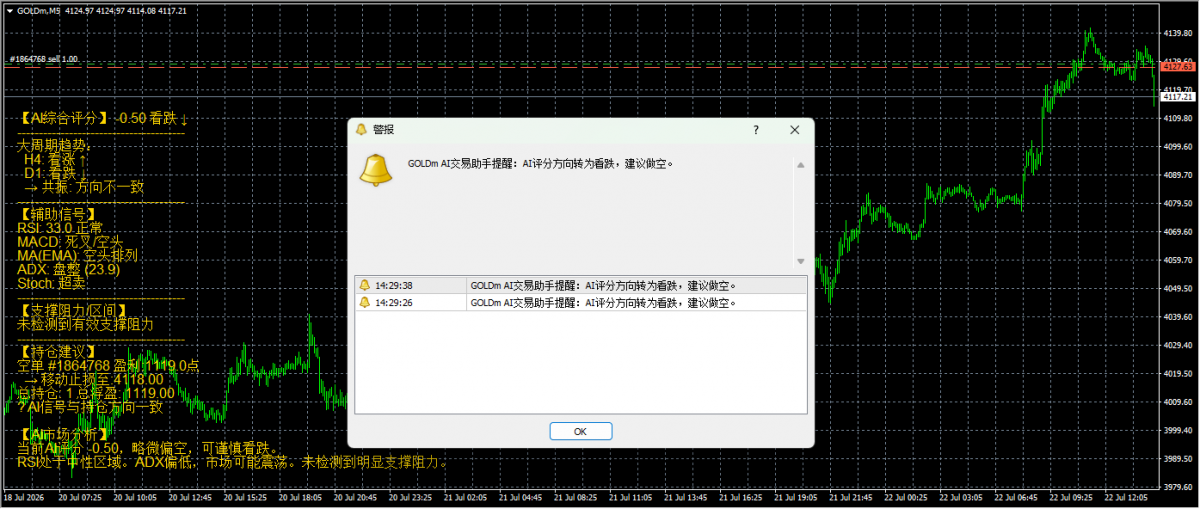Image resolution: width=1200 pixels, height=509 pixels.
Task: Click the 总持仓: 1 总浮盈: 1119.00 line
Action: [x=97, y=393]
